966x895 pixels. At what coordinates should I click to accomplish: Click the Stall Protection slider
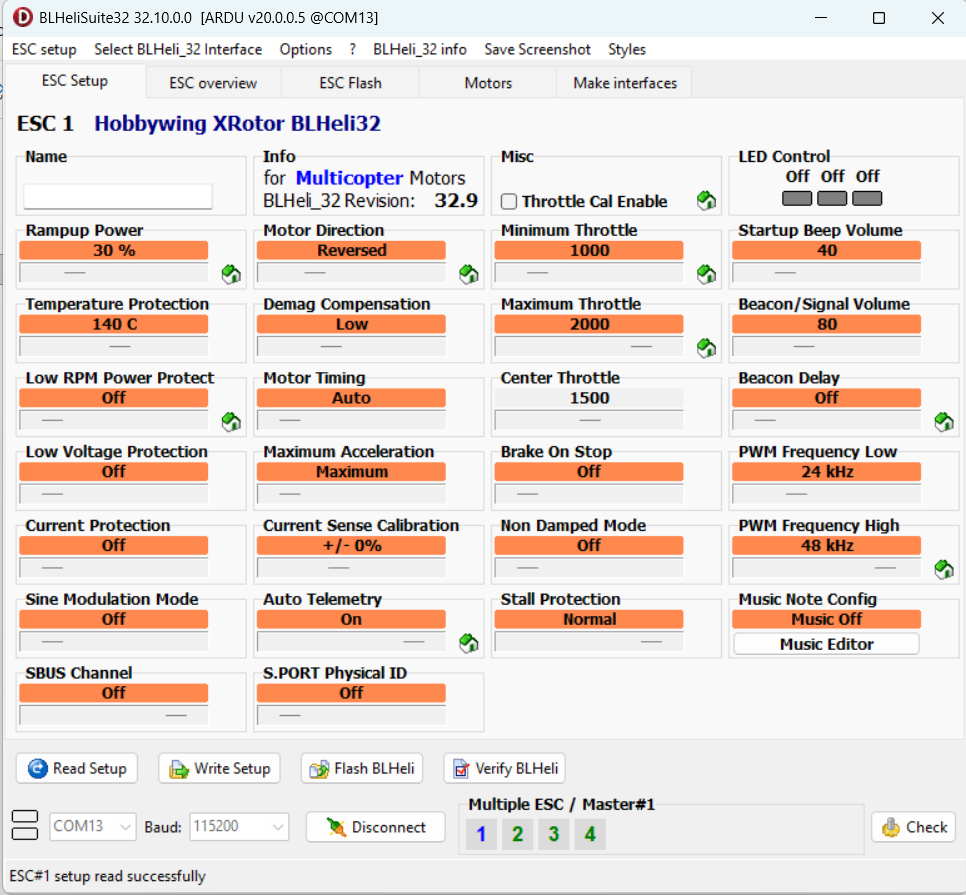589,642
